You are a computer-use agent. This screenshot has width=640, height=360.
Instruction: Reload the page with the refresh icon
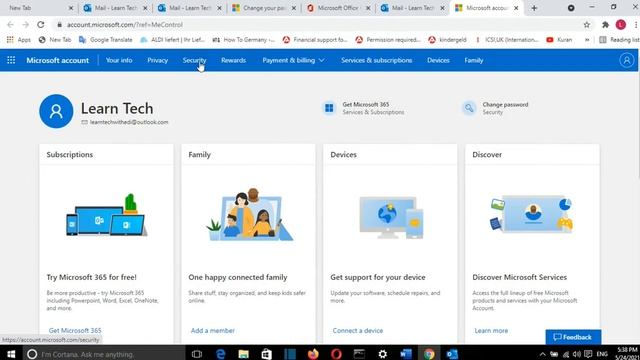pyautogui.click(x=40, y=24)
